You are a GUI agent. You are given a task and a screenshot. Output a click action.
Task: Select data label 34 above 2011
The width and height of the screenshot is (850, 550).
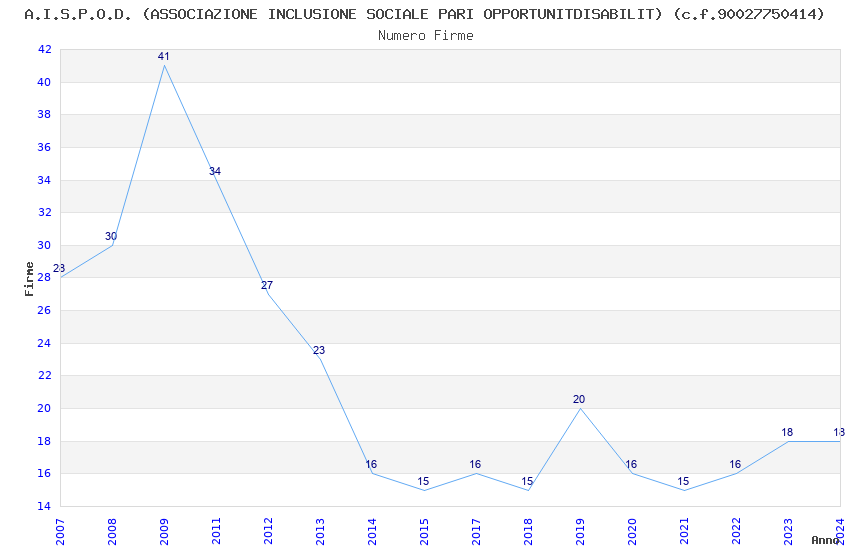click(x=215, y=171)
